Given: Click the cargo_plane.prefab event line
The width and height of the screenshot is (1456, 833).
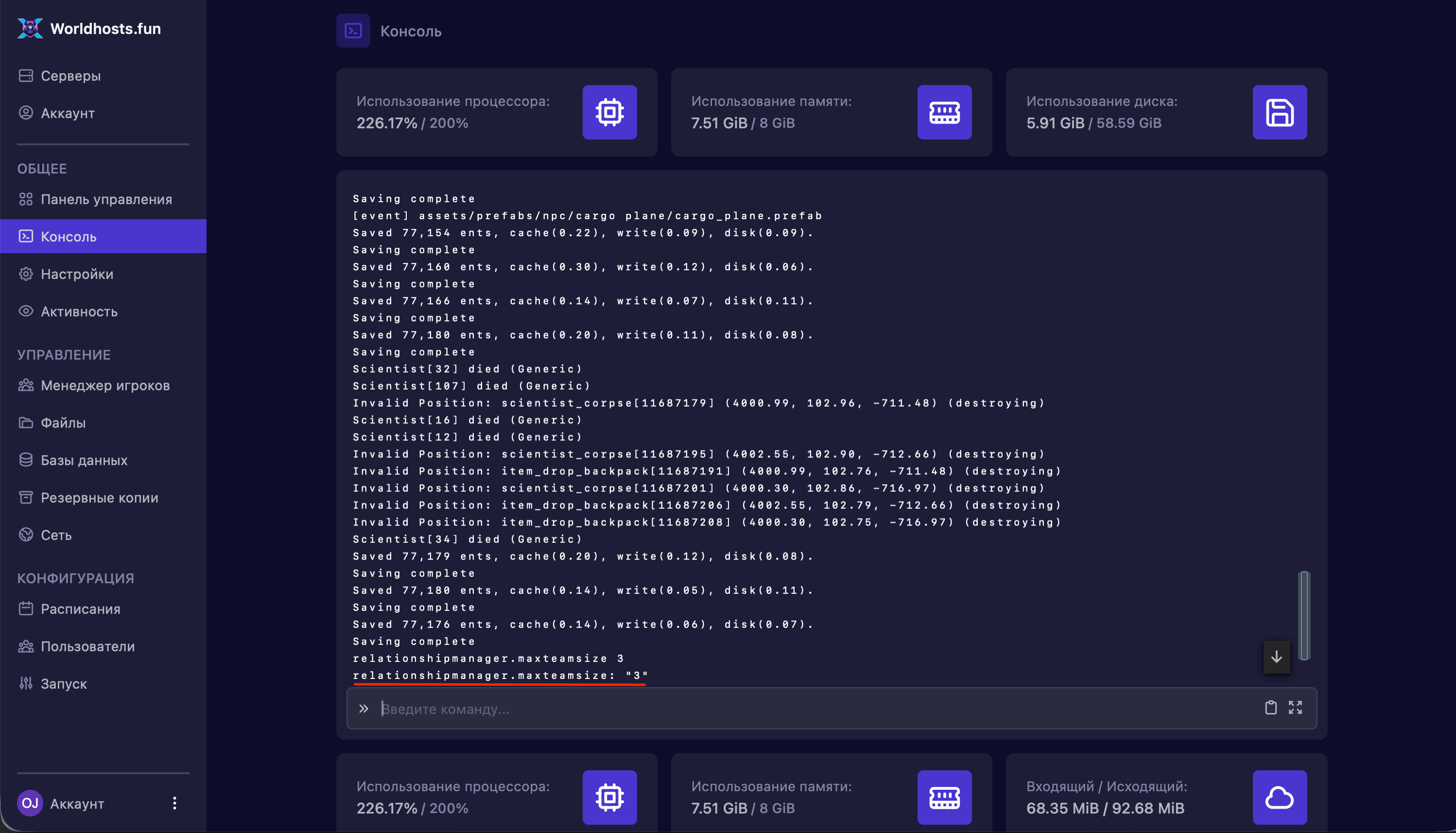Looking at the screenshot, I should pos(587,216).
